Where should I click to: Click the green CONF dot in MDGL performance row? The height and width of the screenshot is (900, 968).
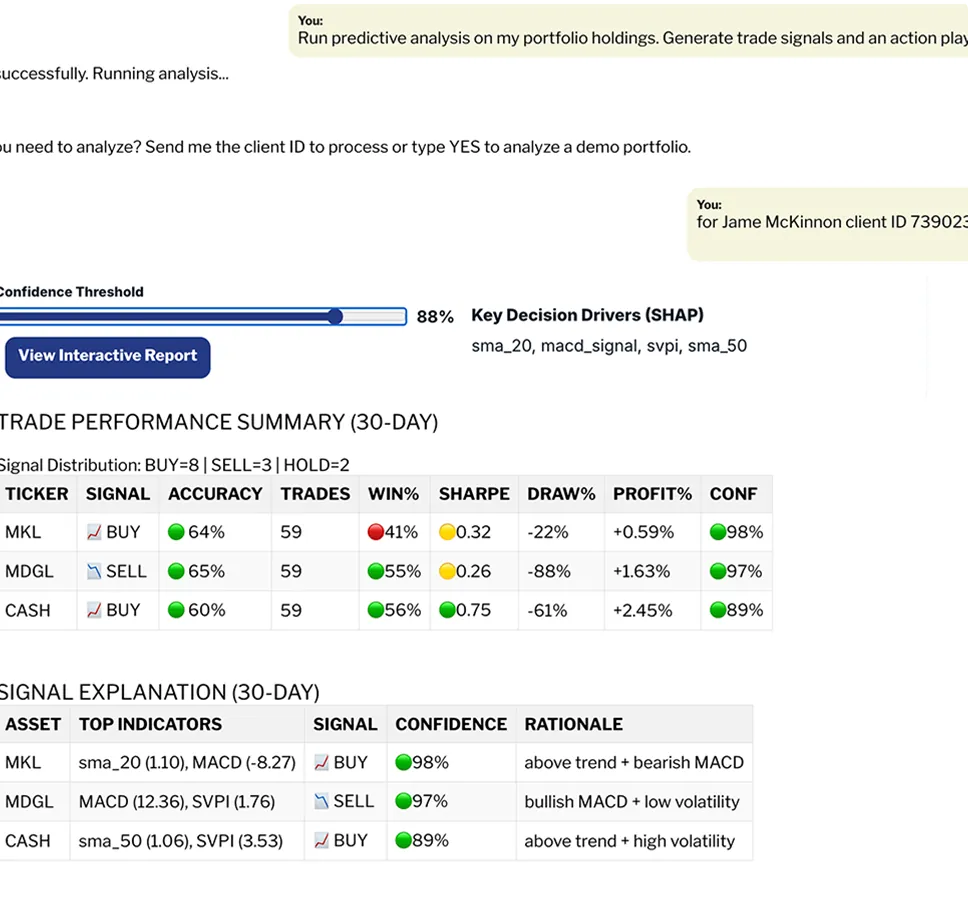point(718,572)
